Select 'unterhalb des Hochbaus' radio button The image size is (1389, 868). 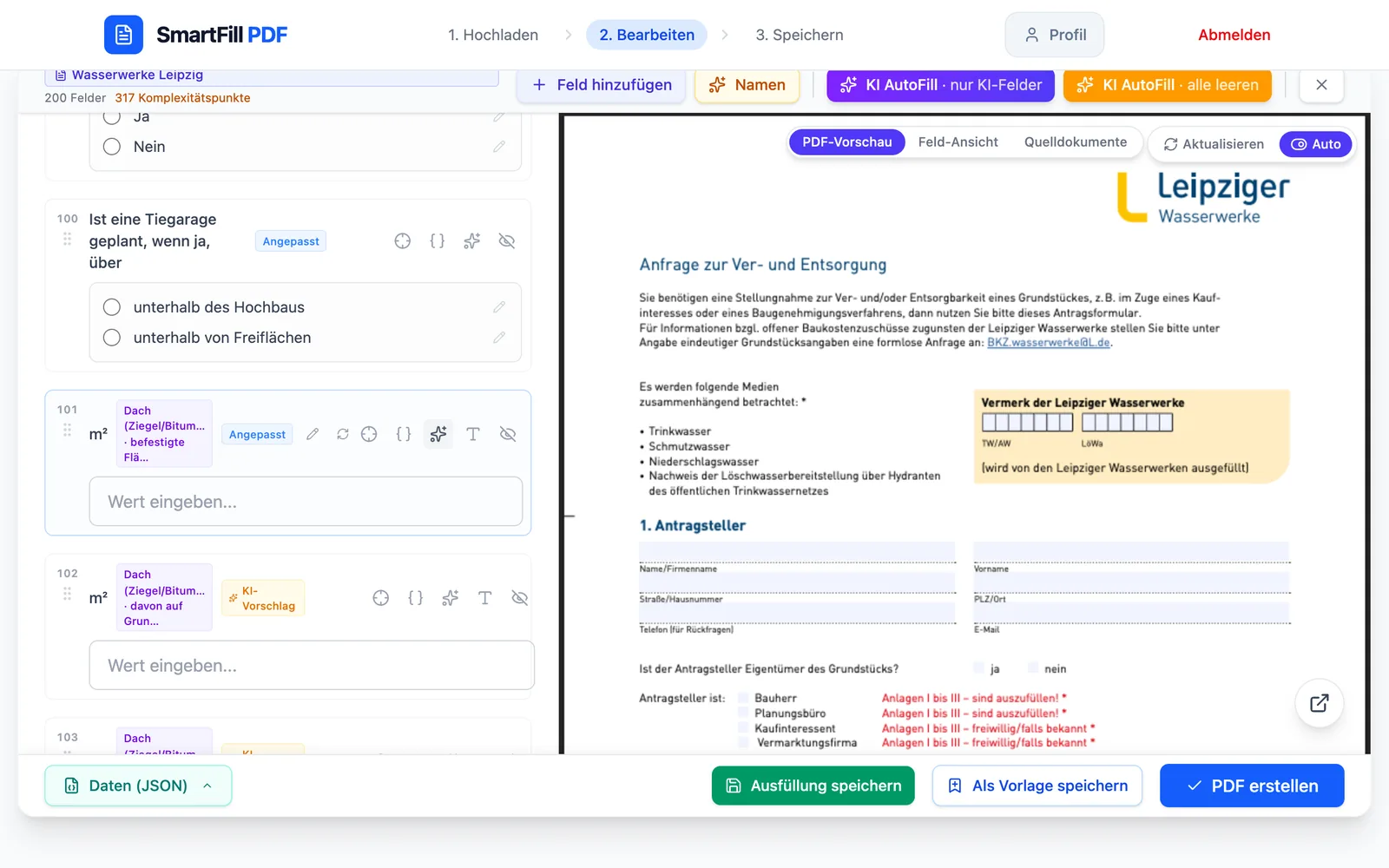point(112,307)
